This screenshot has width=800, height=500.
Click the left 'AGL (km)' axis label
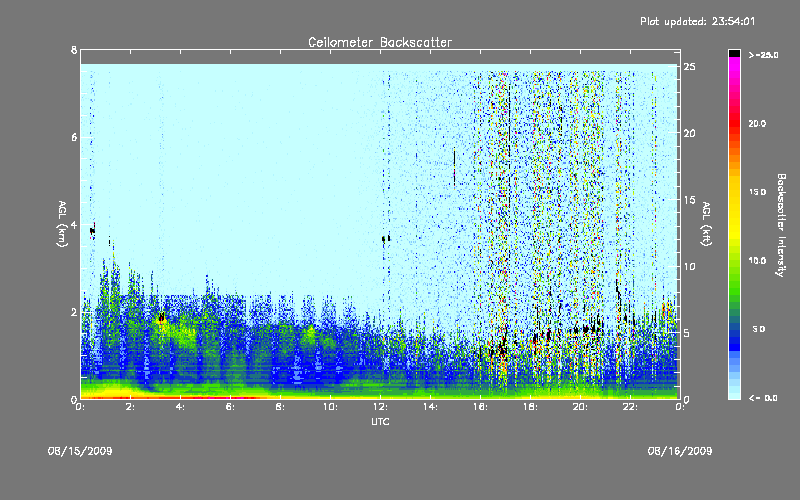(x=62, y=224)
